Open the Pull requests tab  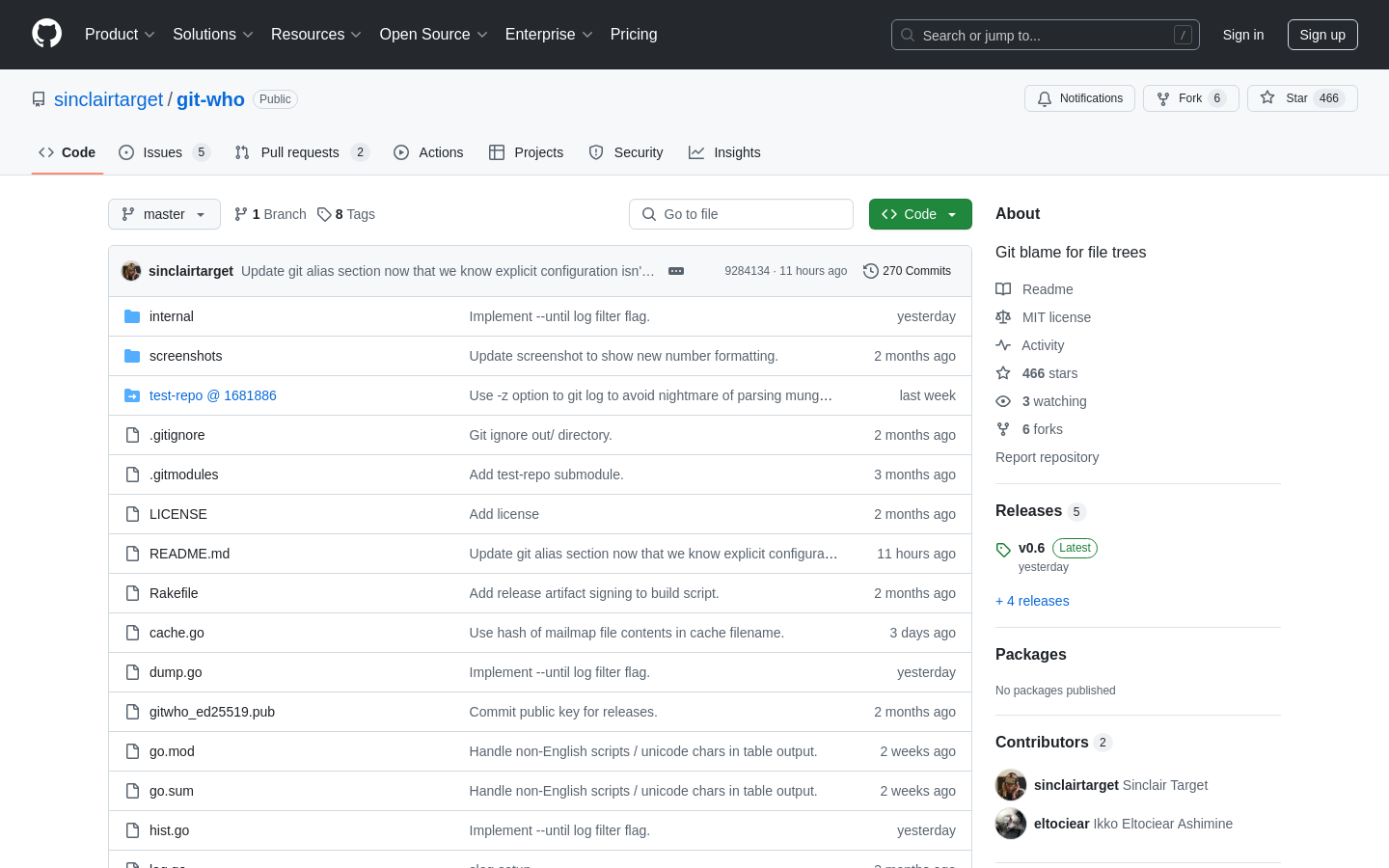coord(302,152)
